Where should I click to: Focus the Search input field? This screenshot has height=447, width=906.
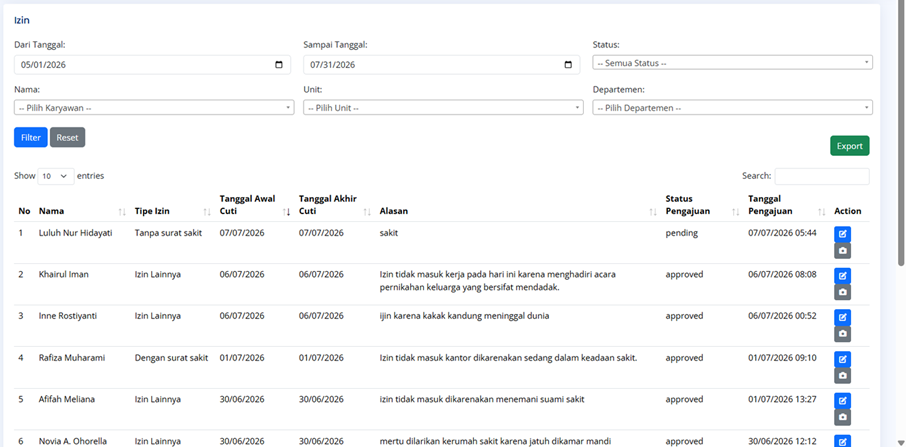click(x=822, y=176)
